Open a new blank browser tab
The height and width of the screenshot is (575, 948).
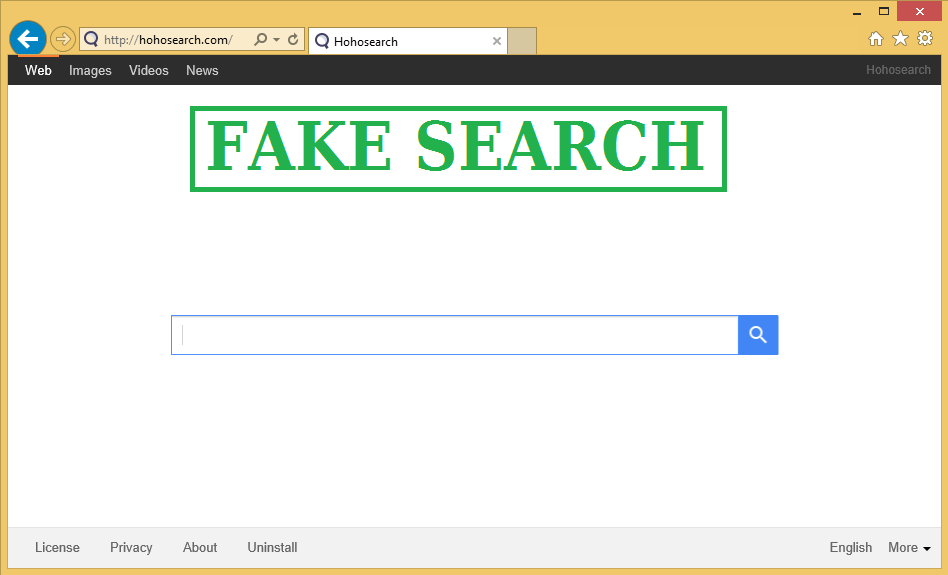pos(522,41)
